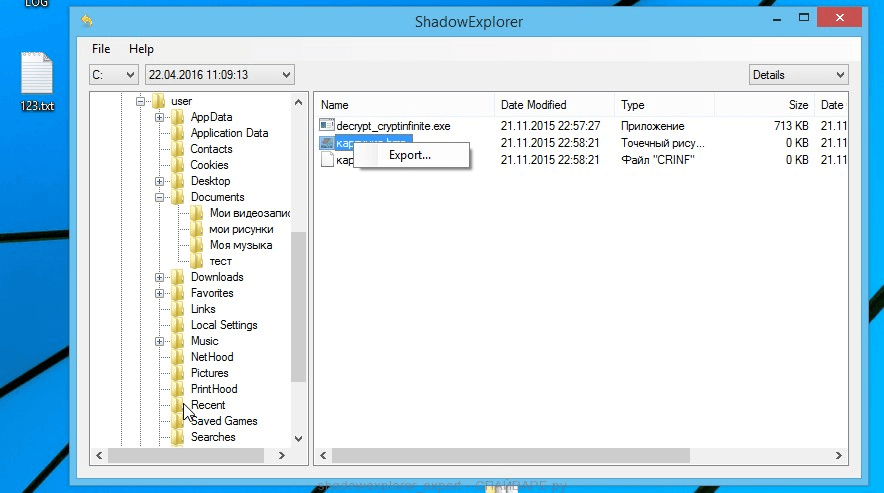Collapse the Documents folder node
The height and width of the screenshot is (493, 884).
(159, 197)
